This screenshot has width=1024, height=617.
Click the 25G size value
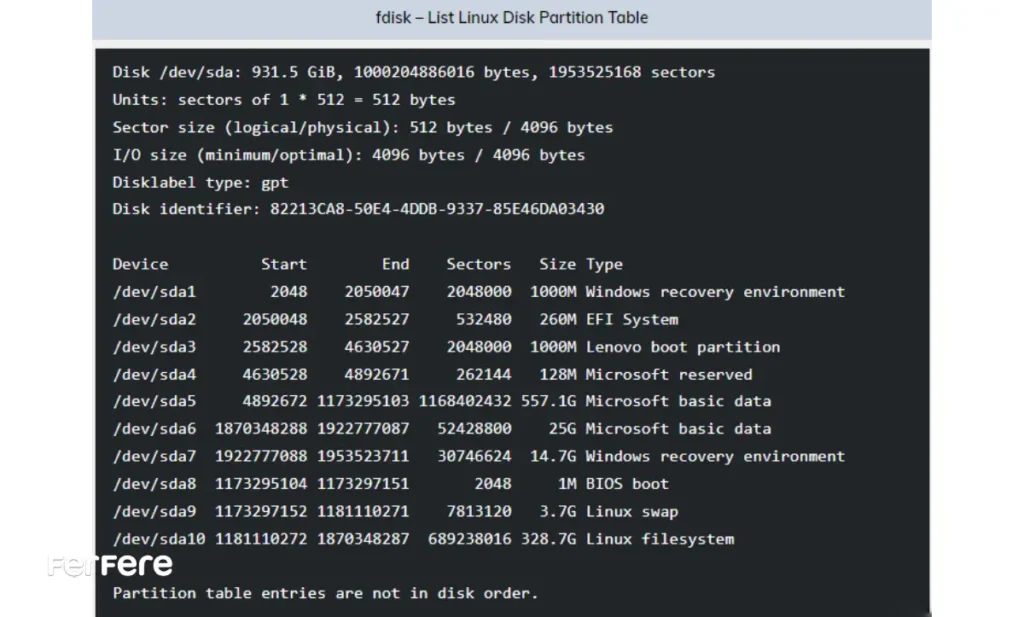[x=561, y=429]
